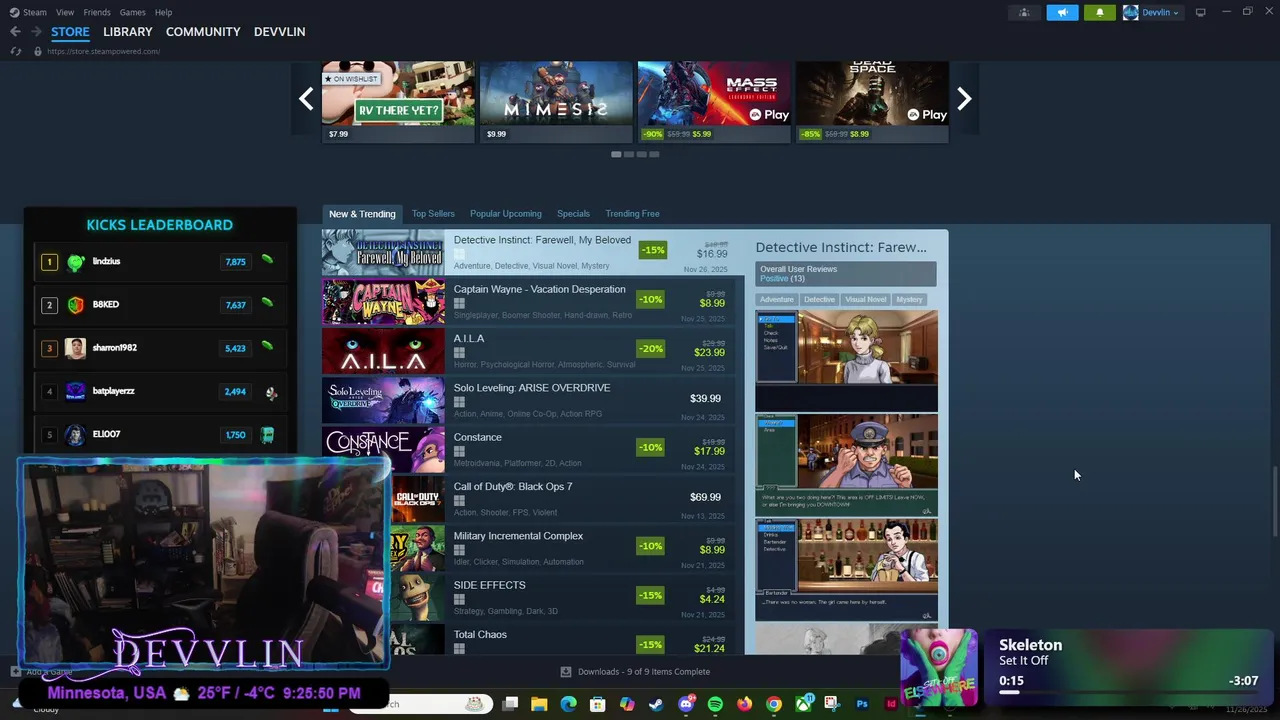Open Spotify from the taskbar
Image resolution: width=1280 pixels, height=720 pixels.
[715, 704]
